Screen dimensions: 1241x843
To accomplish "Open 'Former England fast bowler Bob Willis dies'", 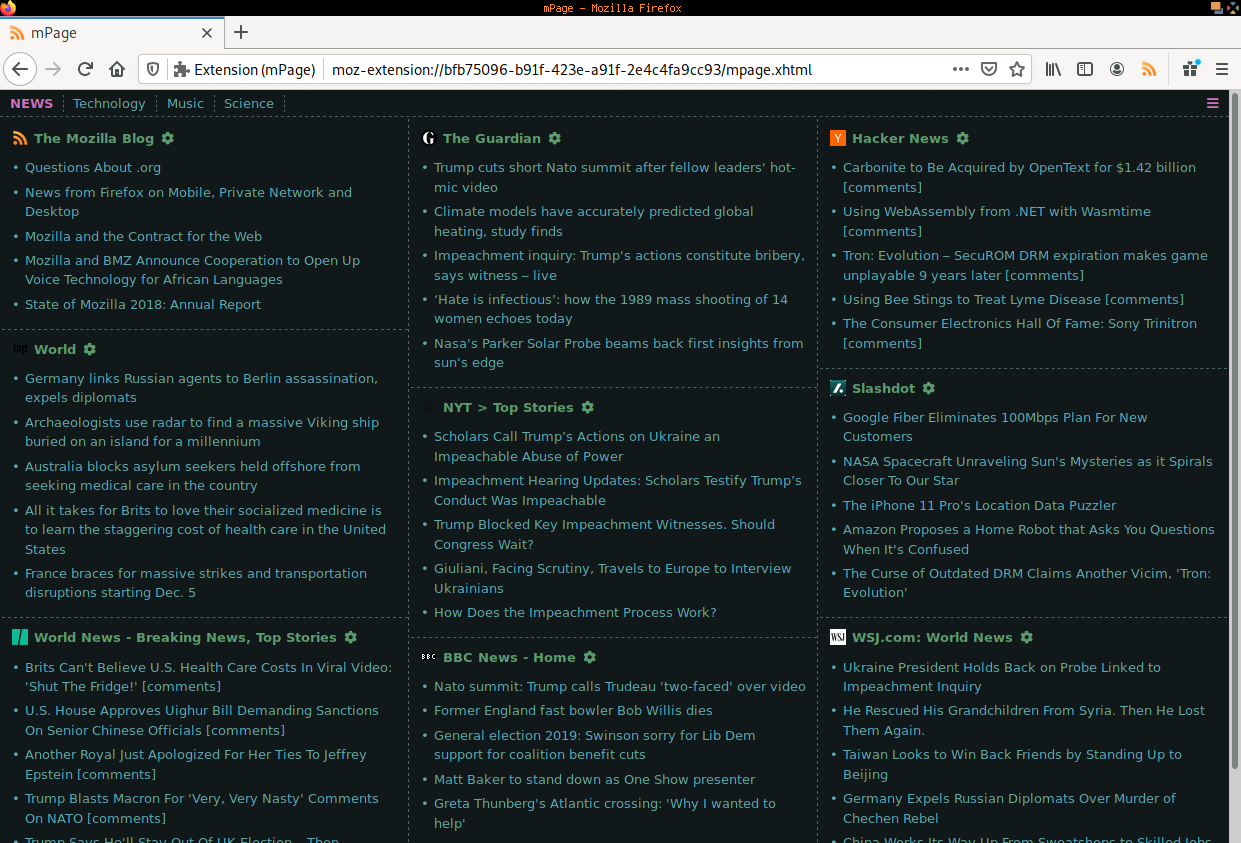I will tap(573, 711).
